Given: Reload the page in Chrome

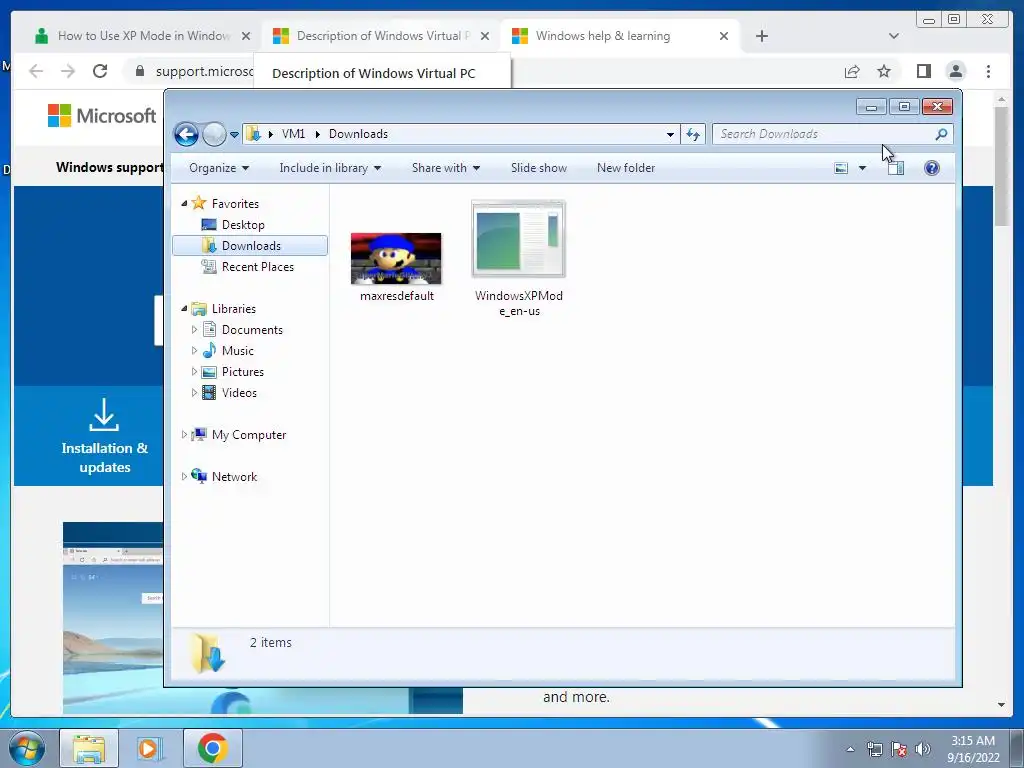Looking at the screenshot, I should click(x=100, y=71).
